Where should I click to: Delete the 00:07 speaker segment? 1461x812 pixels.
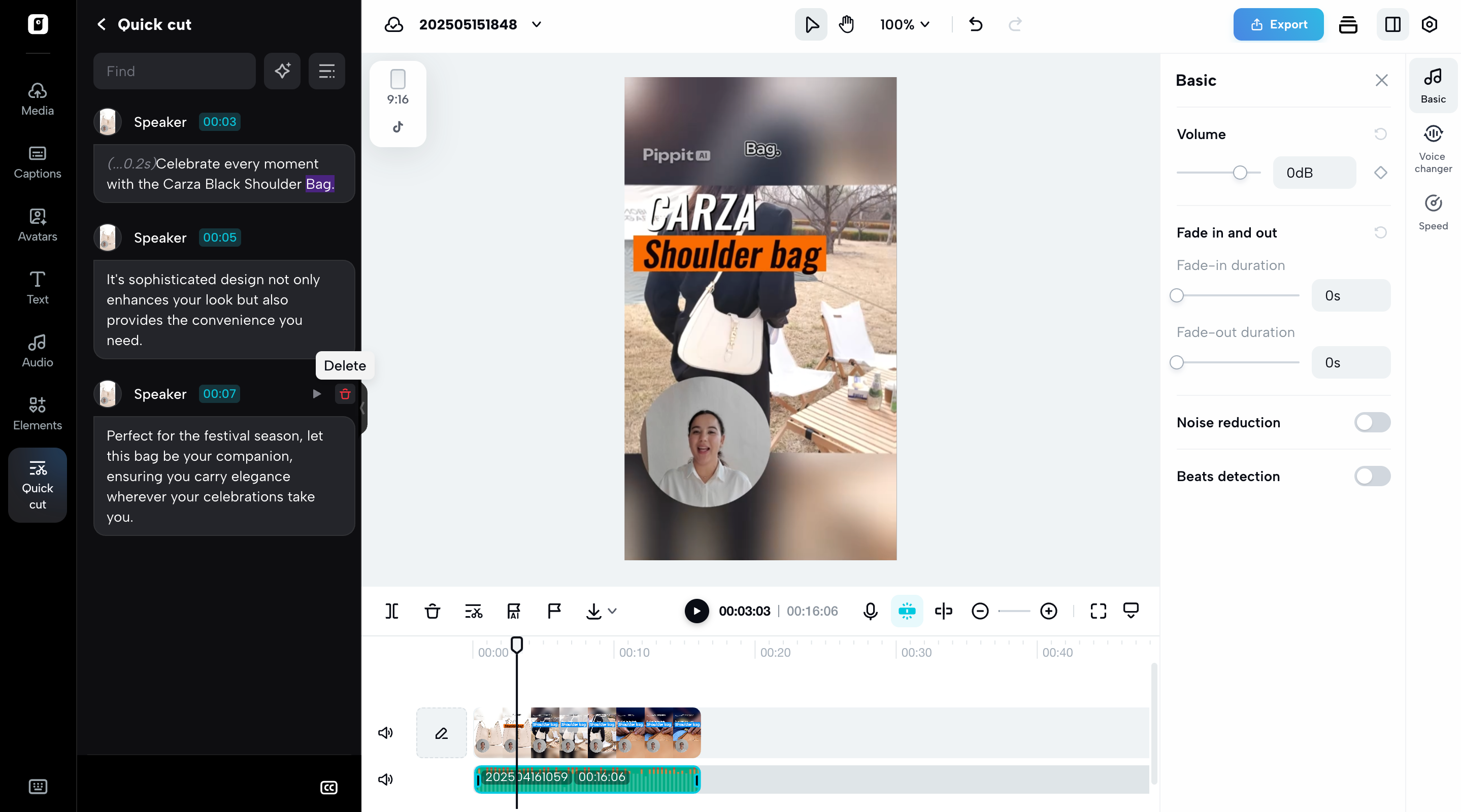tap(345, 394)
